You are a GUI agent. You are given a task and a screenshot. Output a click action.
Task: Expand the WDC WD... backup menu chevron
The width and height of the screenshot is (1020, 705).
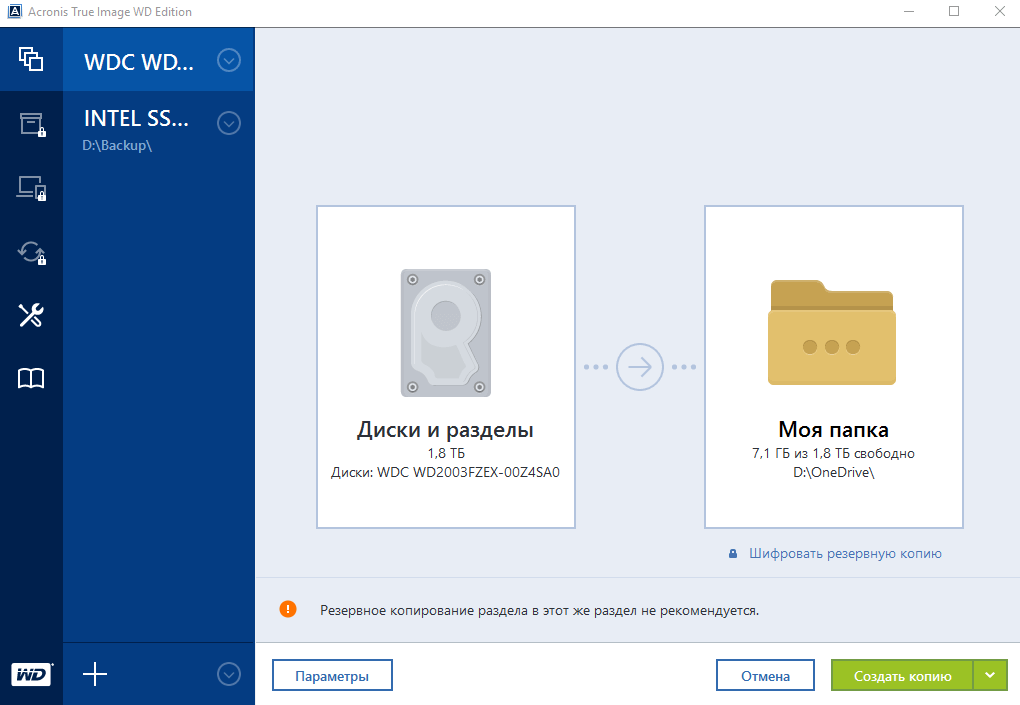[228, 60]
